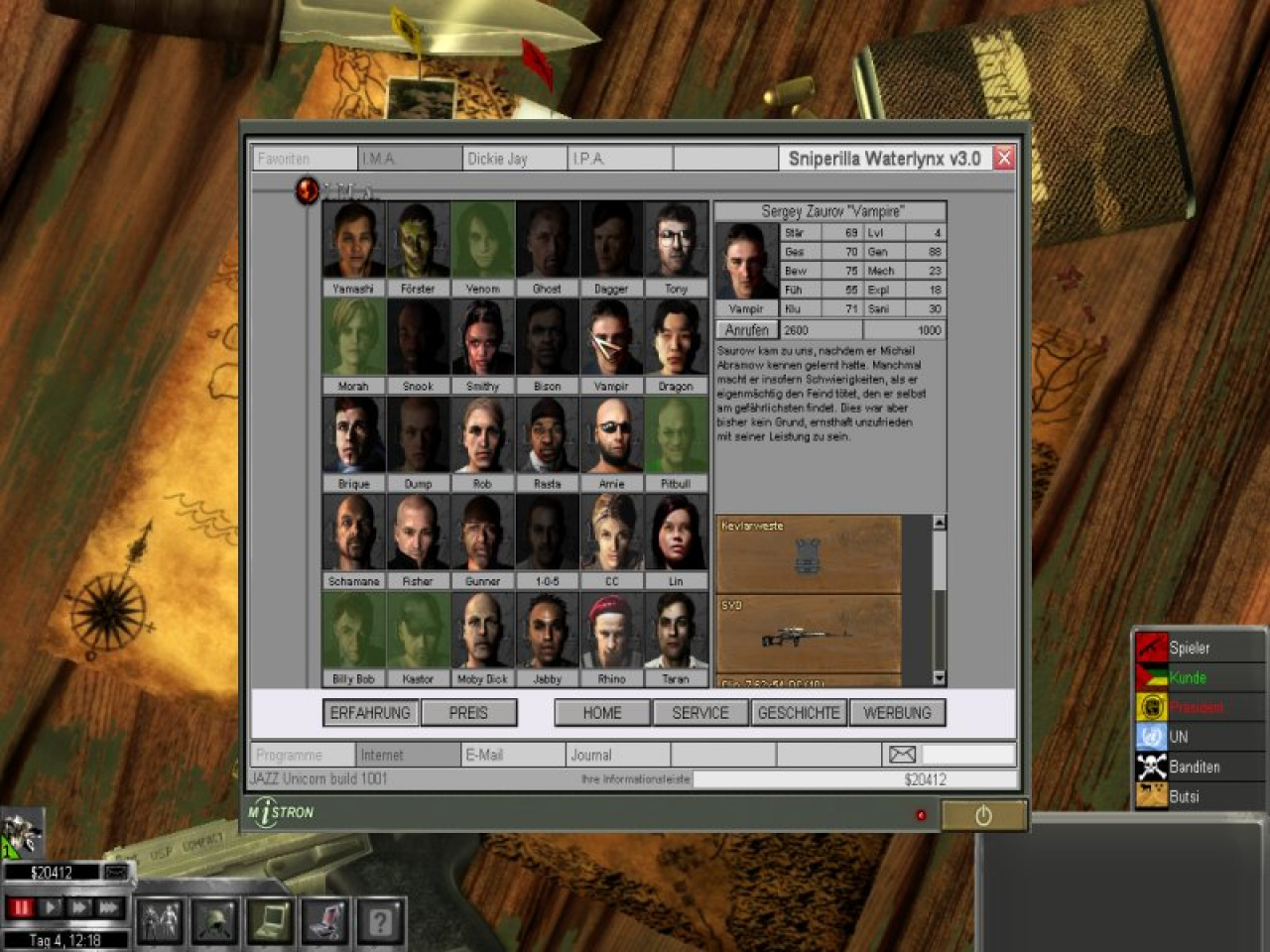Viewport: 1270px width, 952px height.
Task: Open the Favoriten tab
Action: coord(304,159)
